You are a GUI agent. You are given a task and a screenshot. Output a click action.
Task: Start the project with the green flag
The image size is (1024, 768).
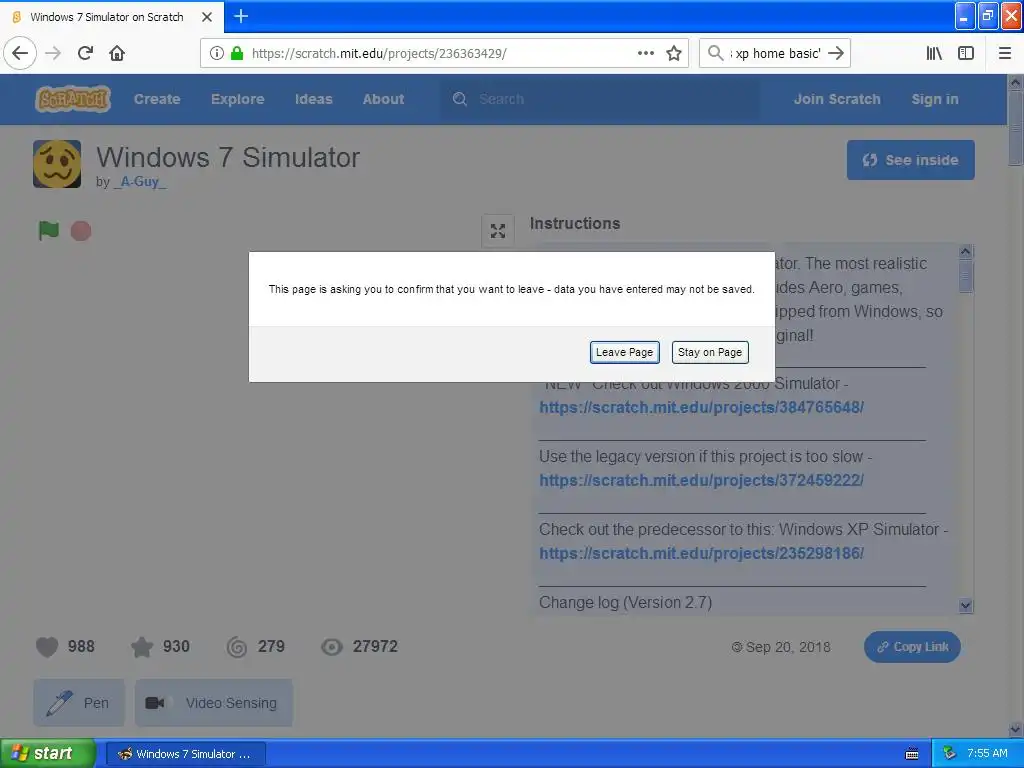pyautogui.click(x=48, y=231)
